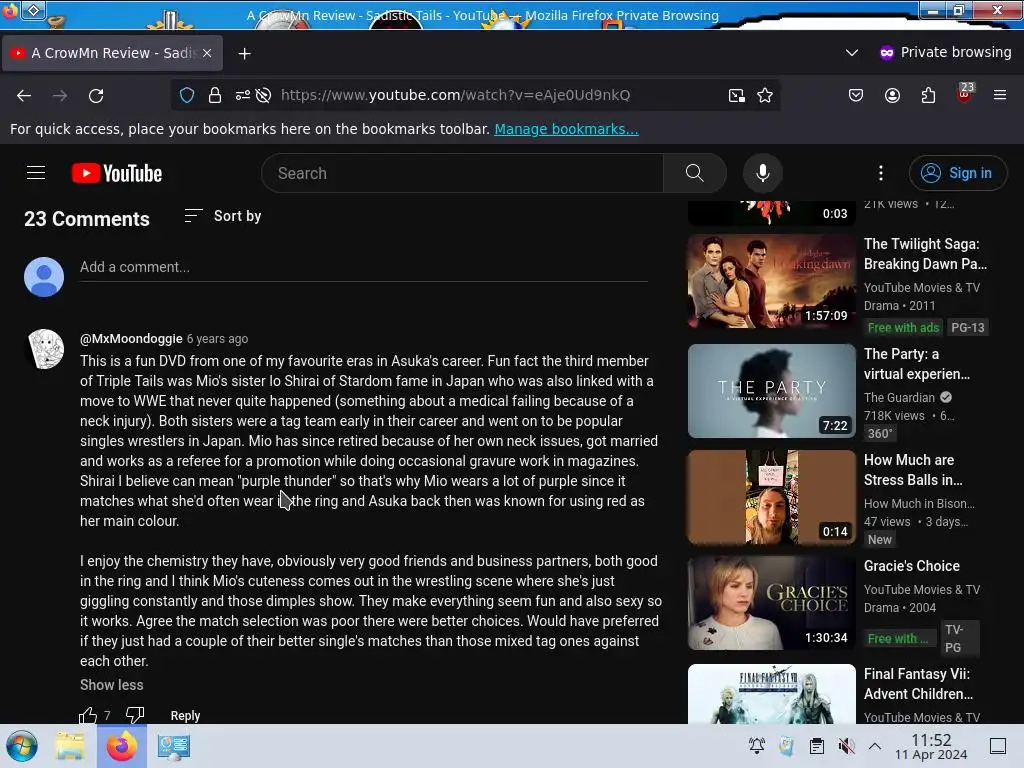Image resolution: width=1024 pixels, height=768 pixels.
Task: Open How Much are Stress Balls thumbnail
Action: click(771, 497)
